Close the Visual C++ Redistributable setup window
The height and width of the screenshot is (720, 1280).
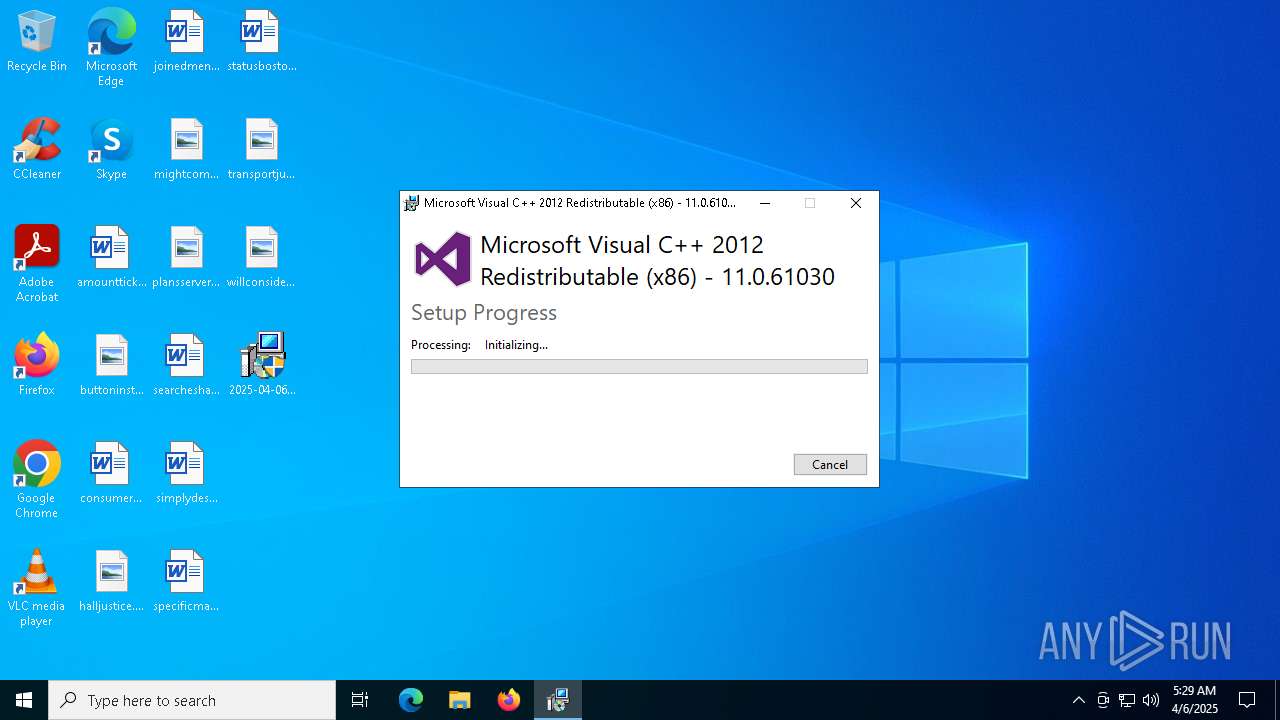[855, 203]
